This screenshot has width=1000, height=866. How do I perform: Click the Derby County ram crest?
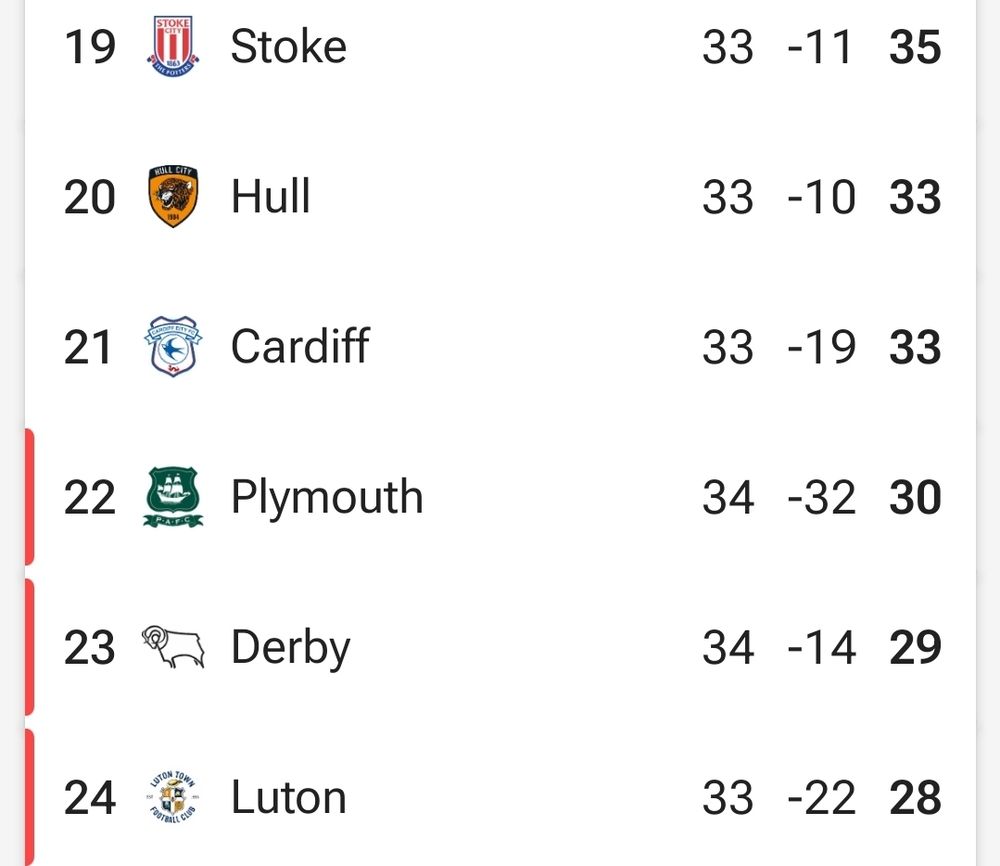[173, 647]
